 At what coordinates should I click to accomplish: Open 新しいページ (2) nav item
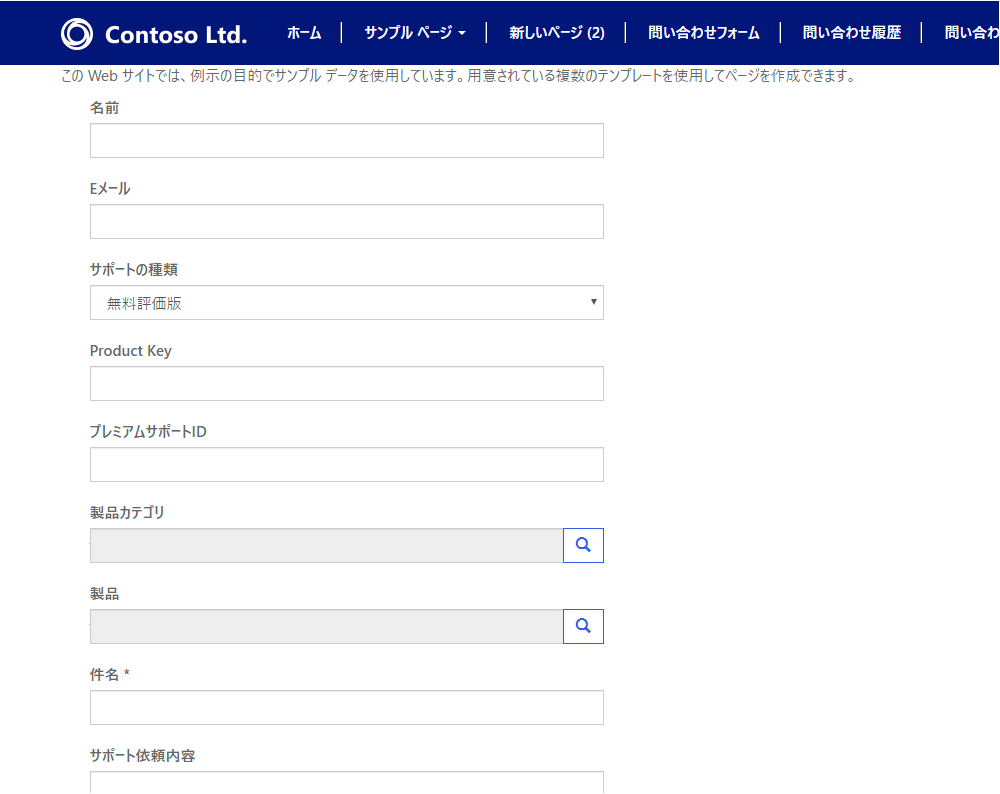click(x=557, y=33)
